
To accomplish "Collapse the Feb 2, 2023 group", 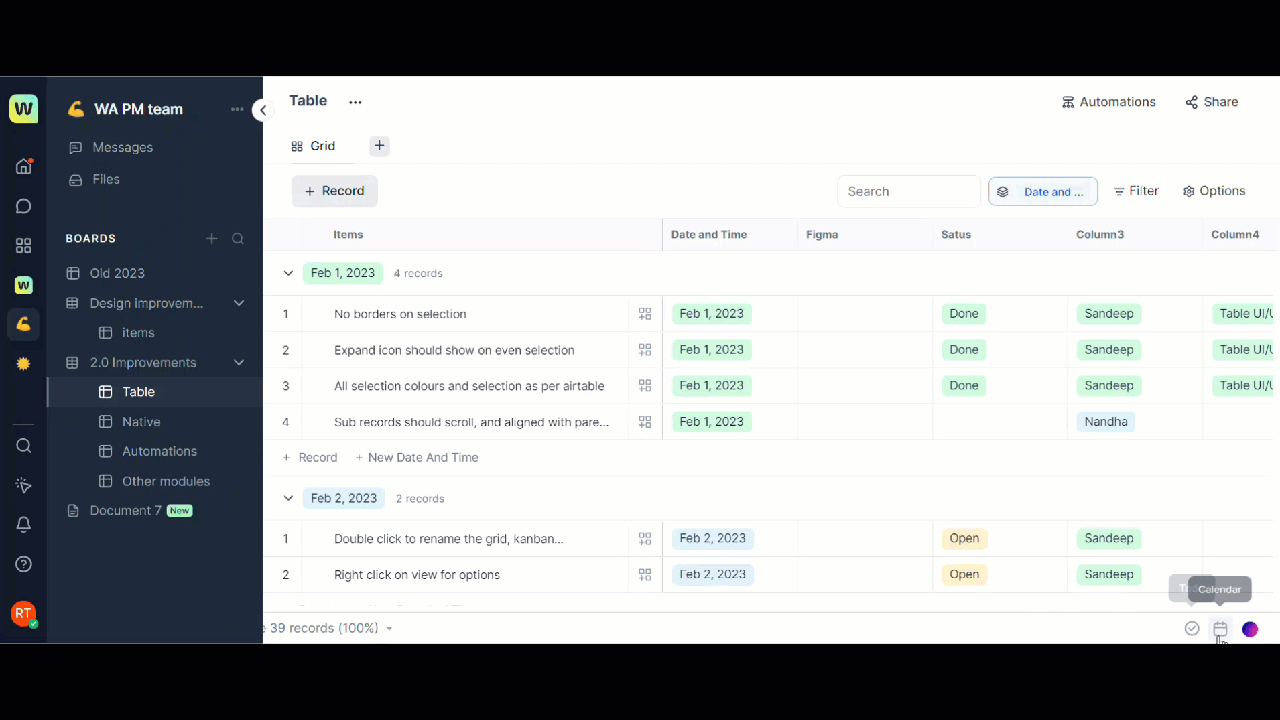I will coord(288,498).
